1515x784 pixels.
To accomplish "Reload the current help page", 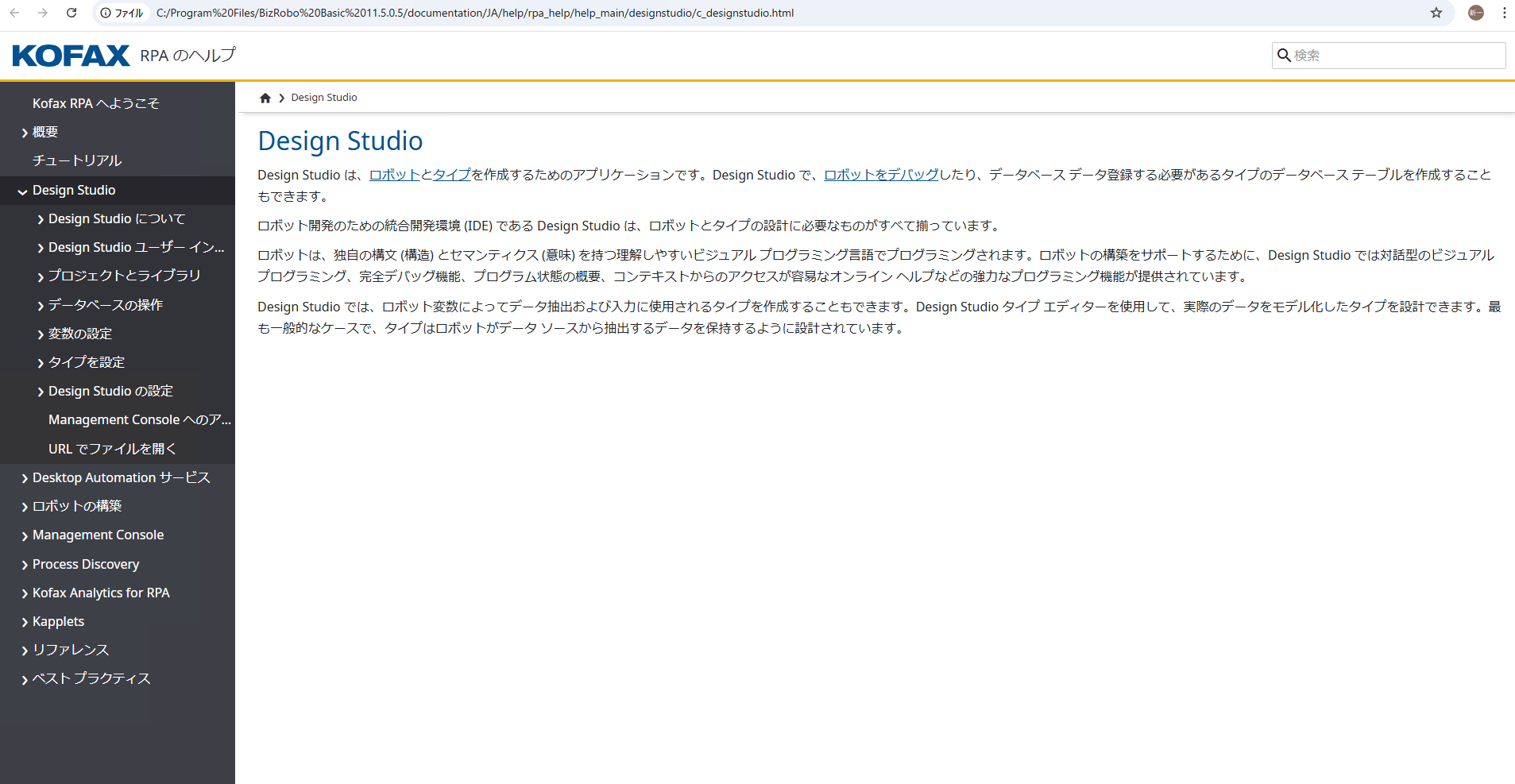I will pos(71,13).
